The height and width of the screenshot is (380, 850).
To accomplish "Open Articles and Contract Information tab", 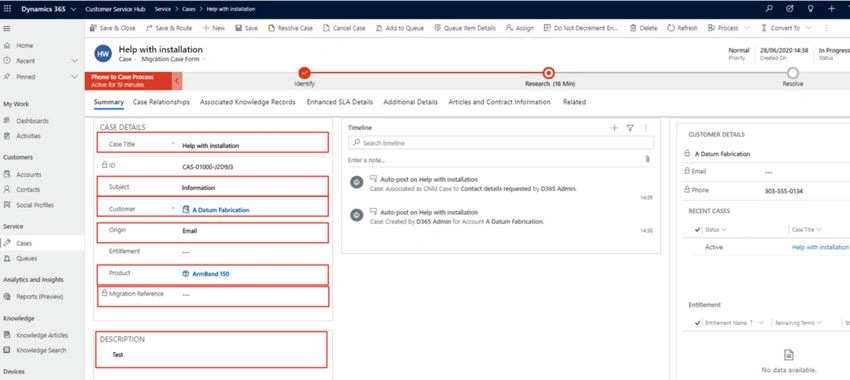I will click(x=499, y=102).
